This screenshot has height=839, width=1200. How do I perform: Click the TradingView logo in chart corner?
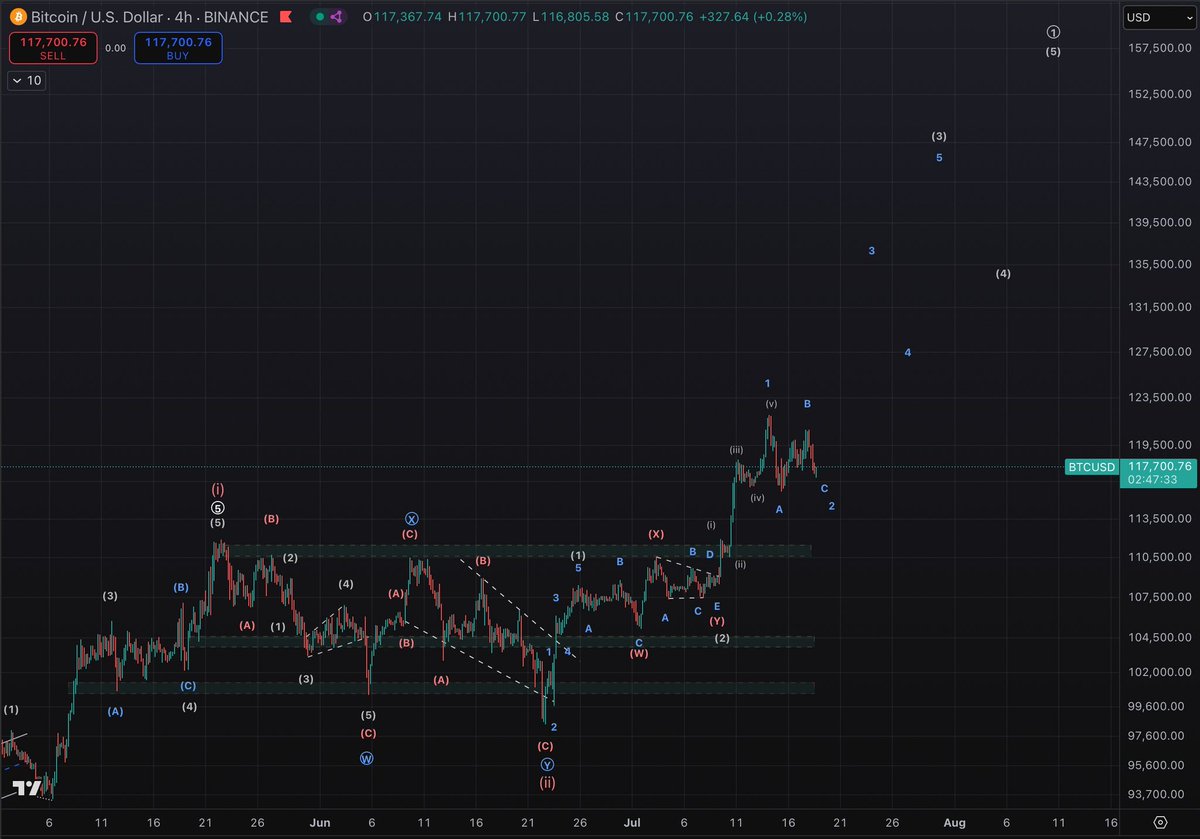(x=29, y=788)
